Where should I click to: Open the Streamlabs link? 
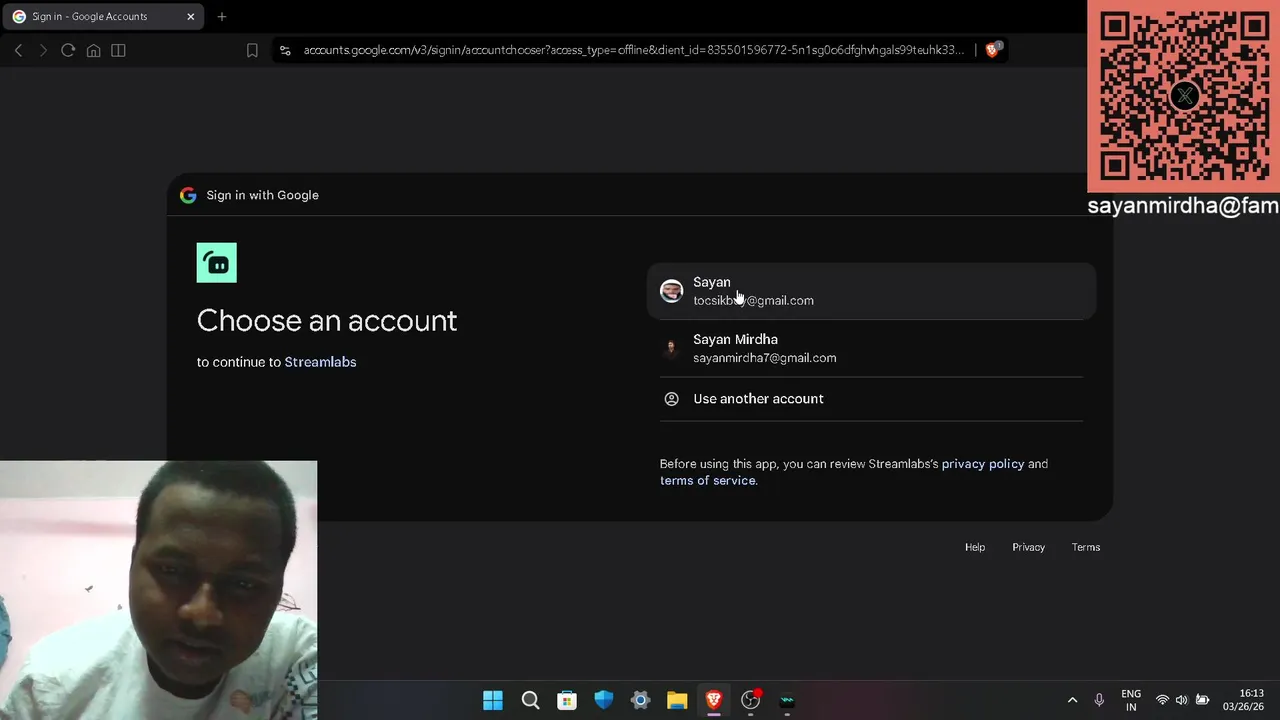point(320,362)
